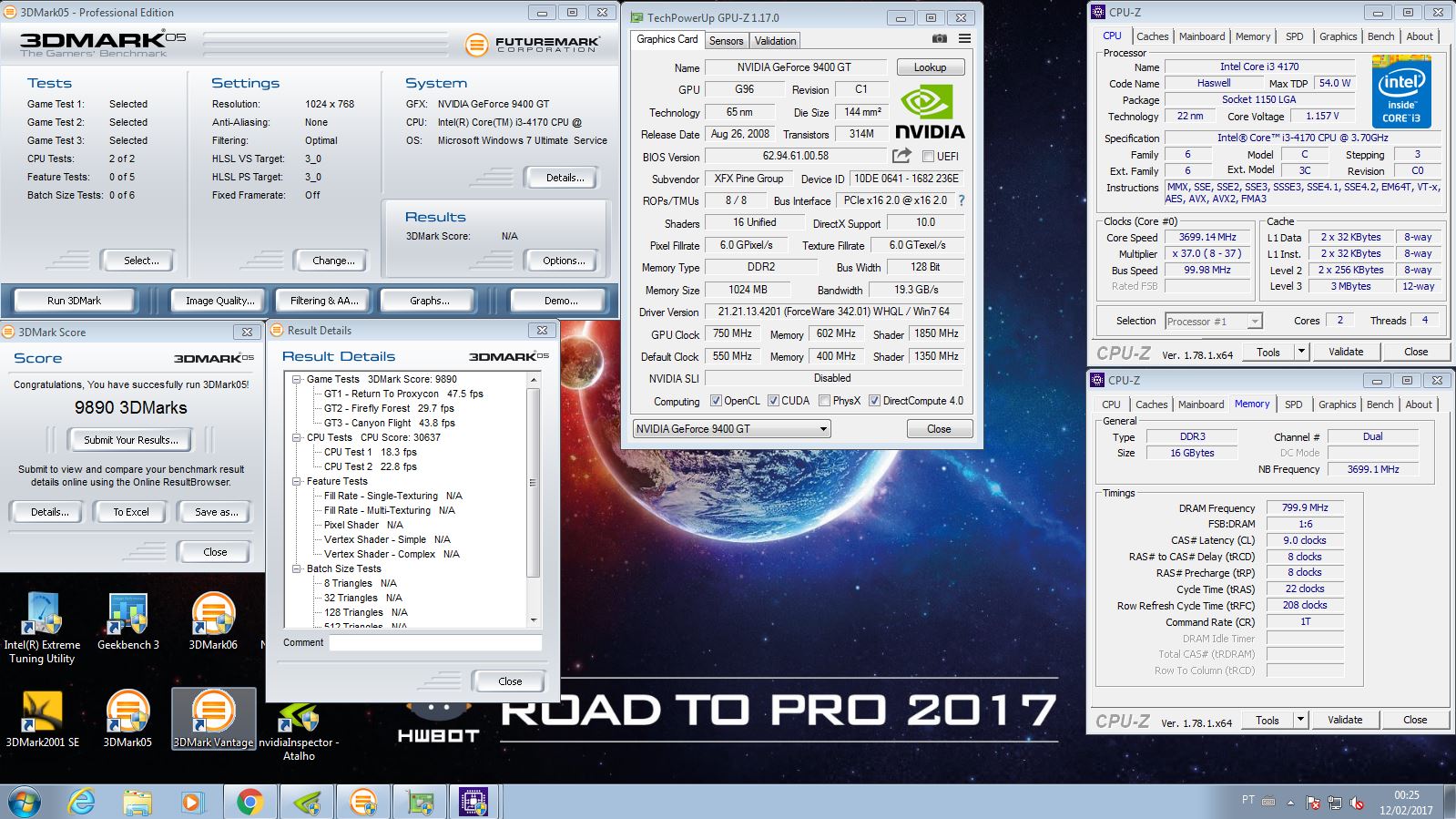The height and width of the screenshot is (819, 1456).
Task: Click the Result Details scrollbar down arrow
Action: 534,620
